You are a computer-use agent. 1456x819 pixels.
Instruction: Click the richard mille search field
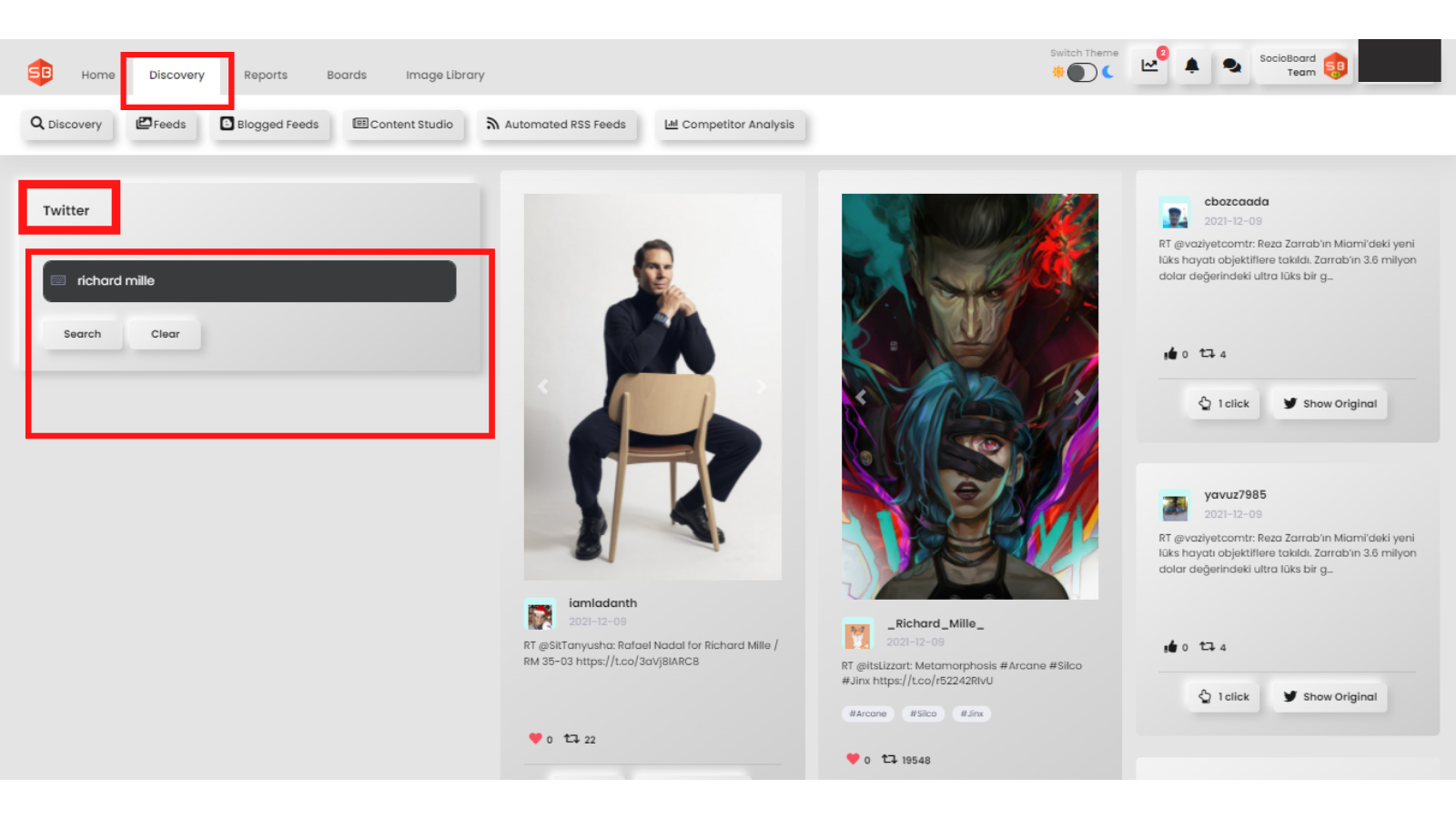tap(249, 281)
